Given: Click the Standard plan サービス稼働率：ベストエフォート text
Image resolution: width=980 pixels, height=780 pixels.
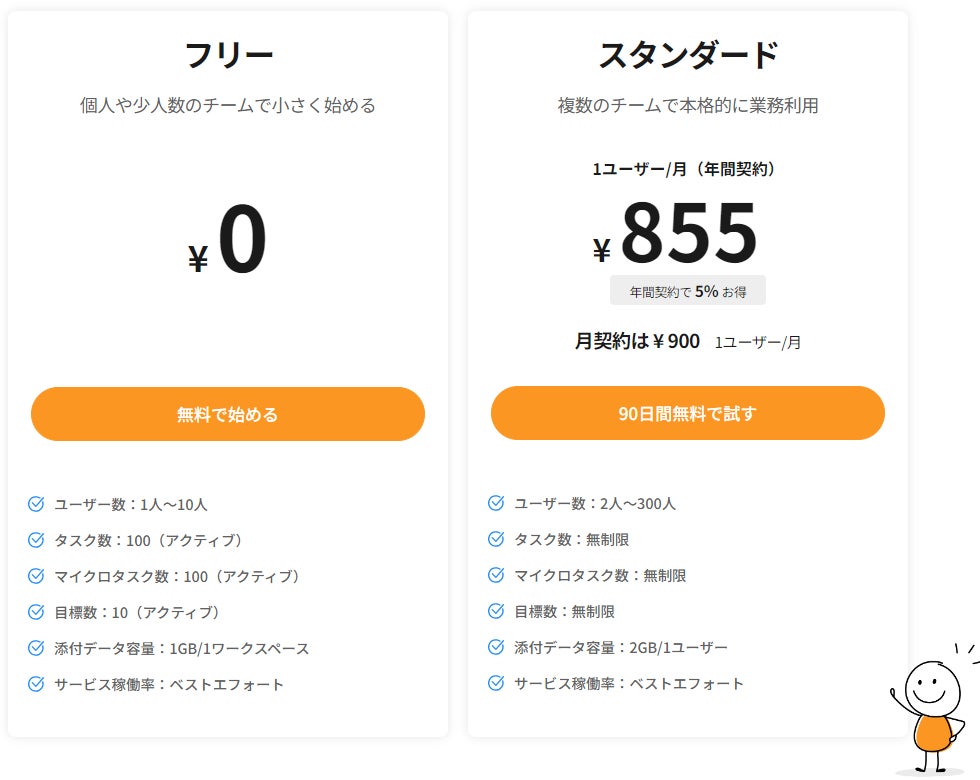Looking at the screenshot, I should click(x=629, y=684).
